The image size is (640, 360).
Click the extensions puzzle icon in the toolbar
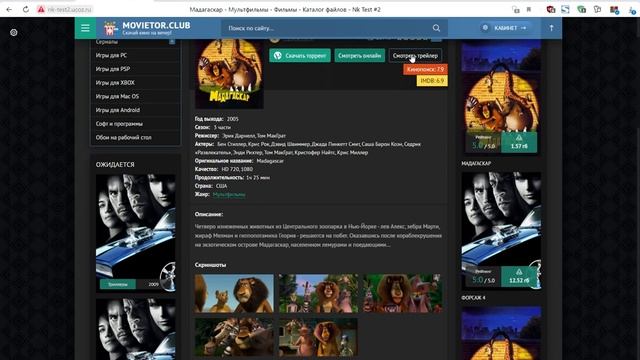[x=598, y=9]
